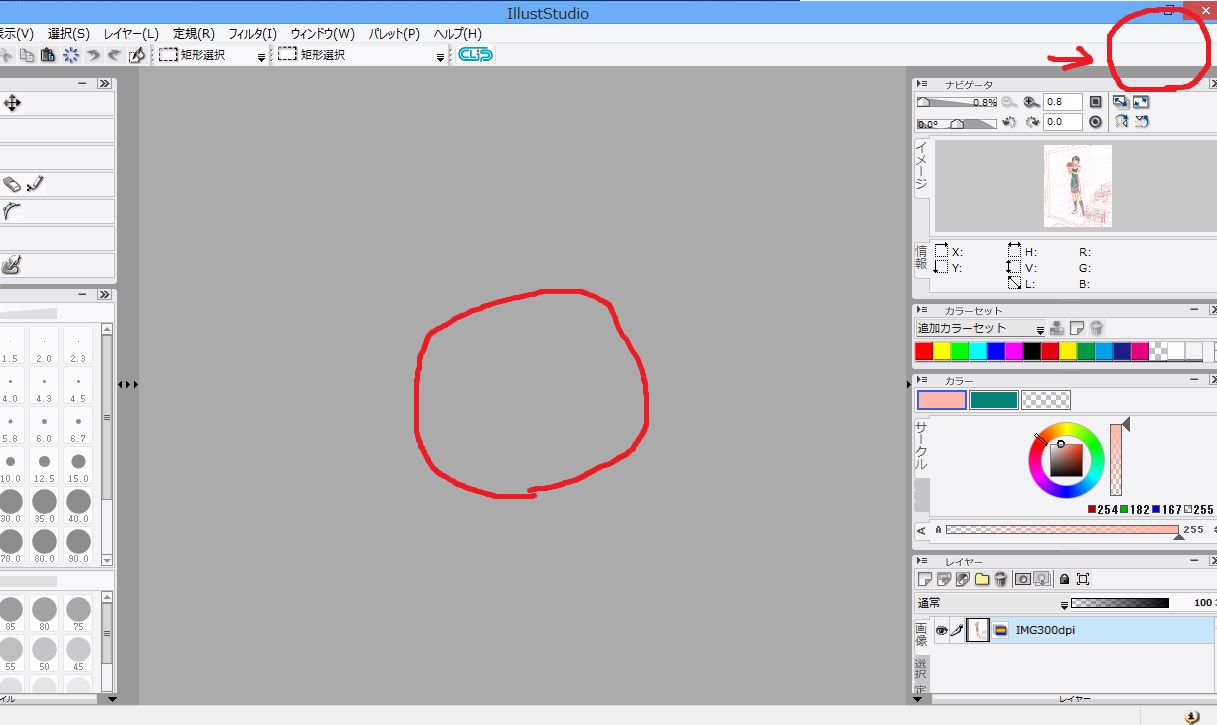1217x725 pixels.
Task: Toggle the layer lock icon
Action: [1064, 579]
